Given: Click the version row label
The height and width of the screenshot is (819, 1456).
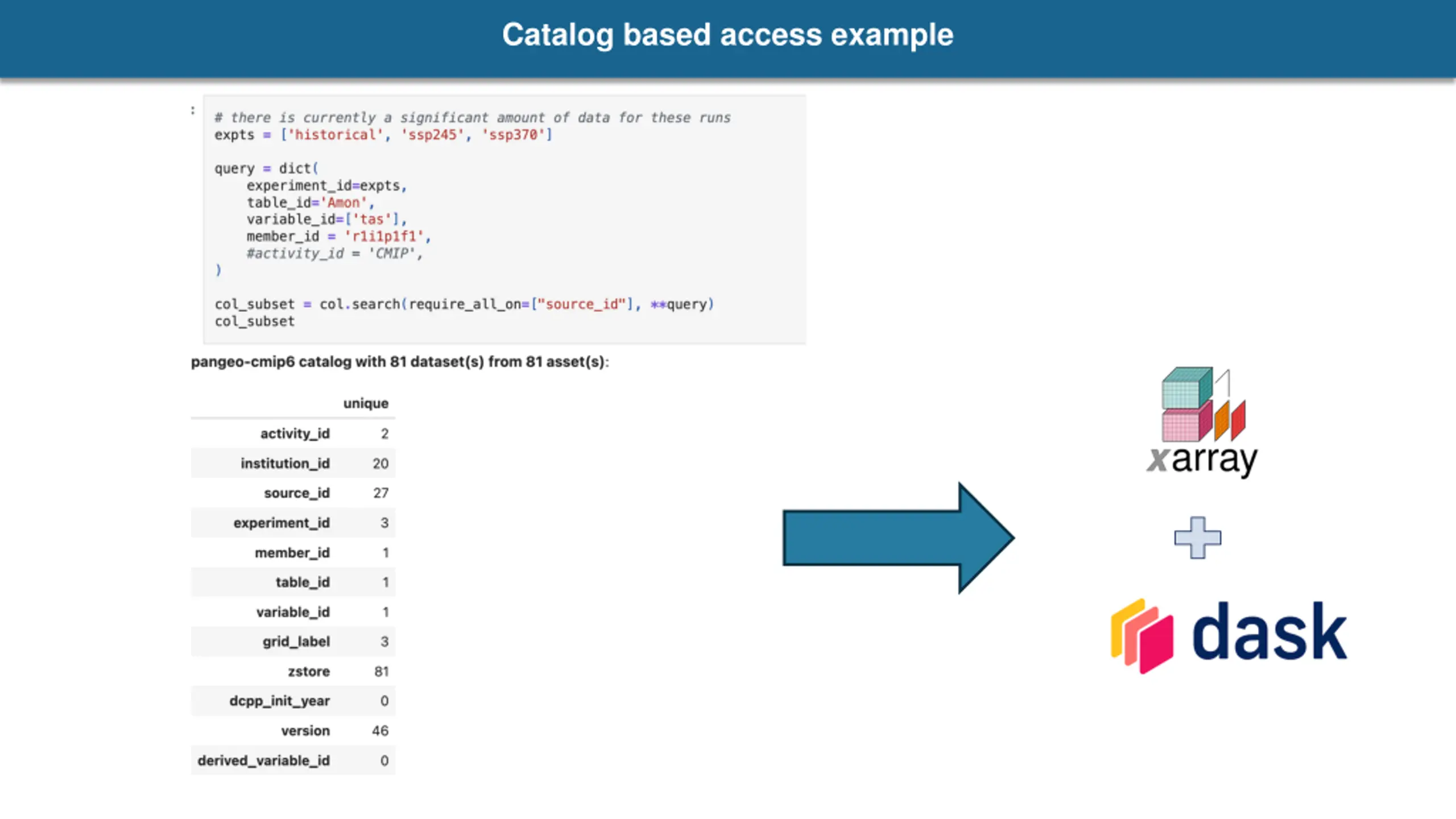Looking at the screenshot, I should 305,730.
